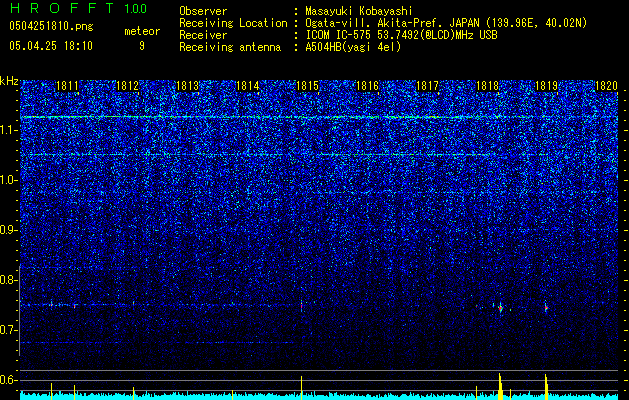The height and width of the screenshot is (400, 629).
Task: Click the HROFFT program title
Action: pos(62,8)
